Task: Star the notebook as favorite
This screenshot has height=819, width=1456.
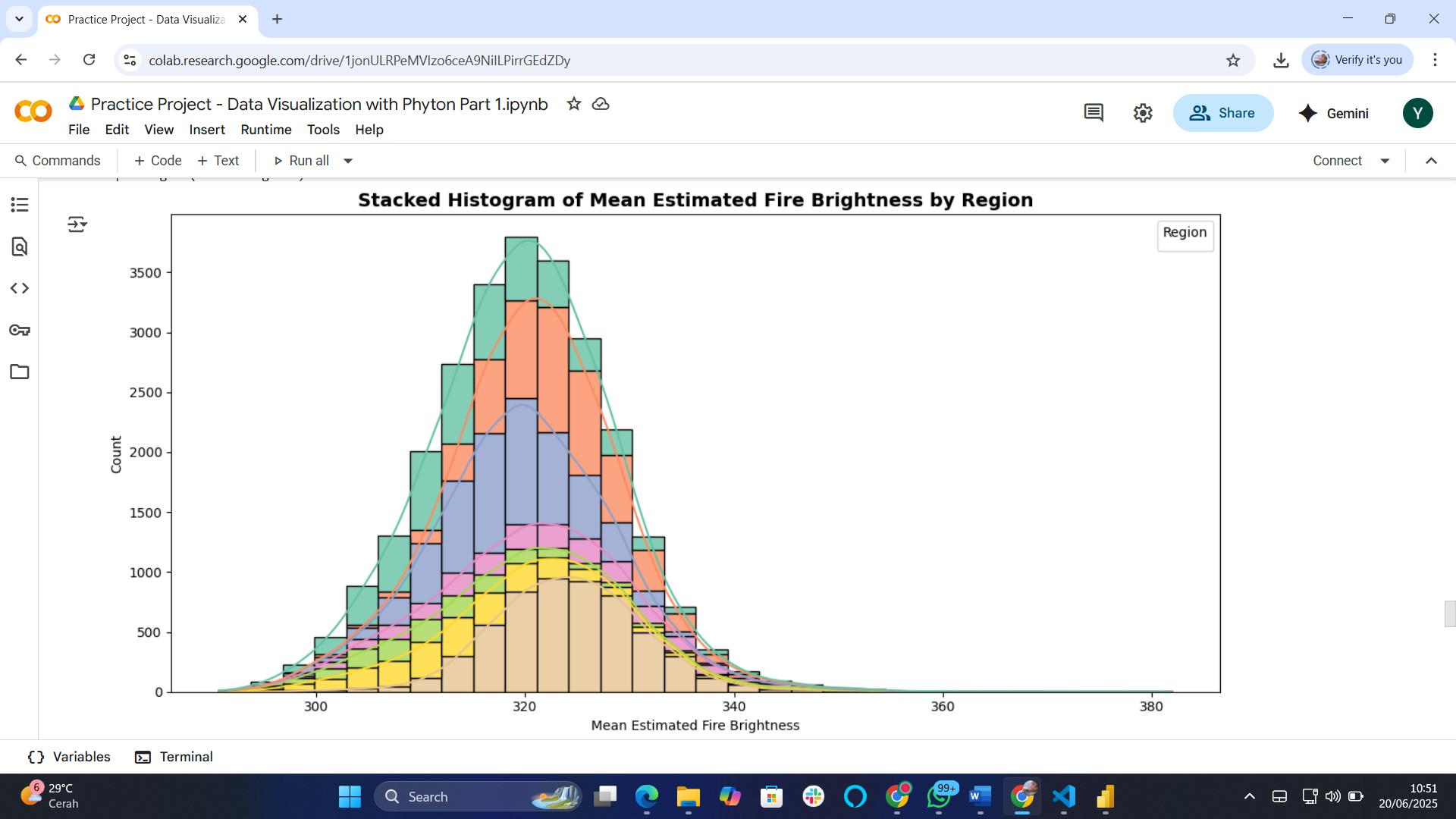Action: 574,104
